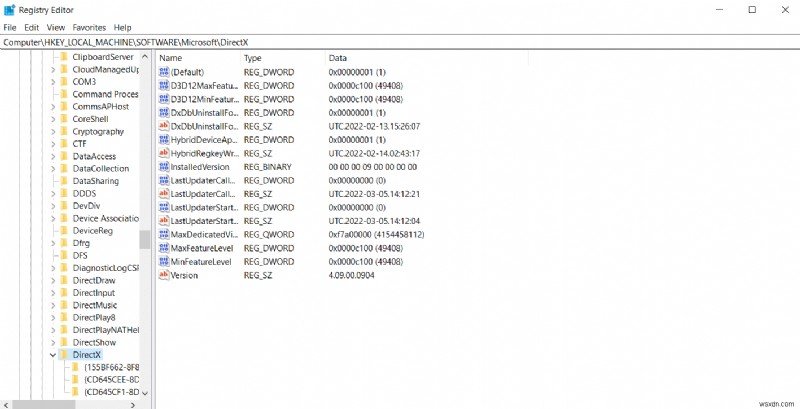
Task: Open the File menu
Action: [10, 28]
